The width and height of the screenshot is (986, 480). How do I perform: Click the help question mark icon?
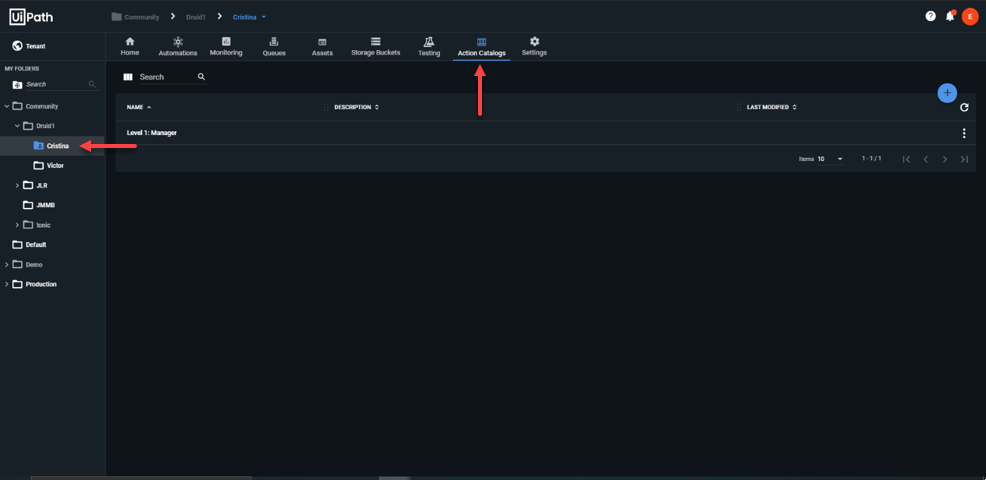[x=930, y=16]
